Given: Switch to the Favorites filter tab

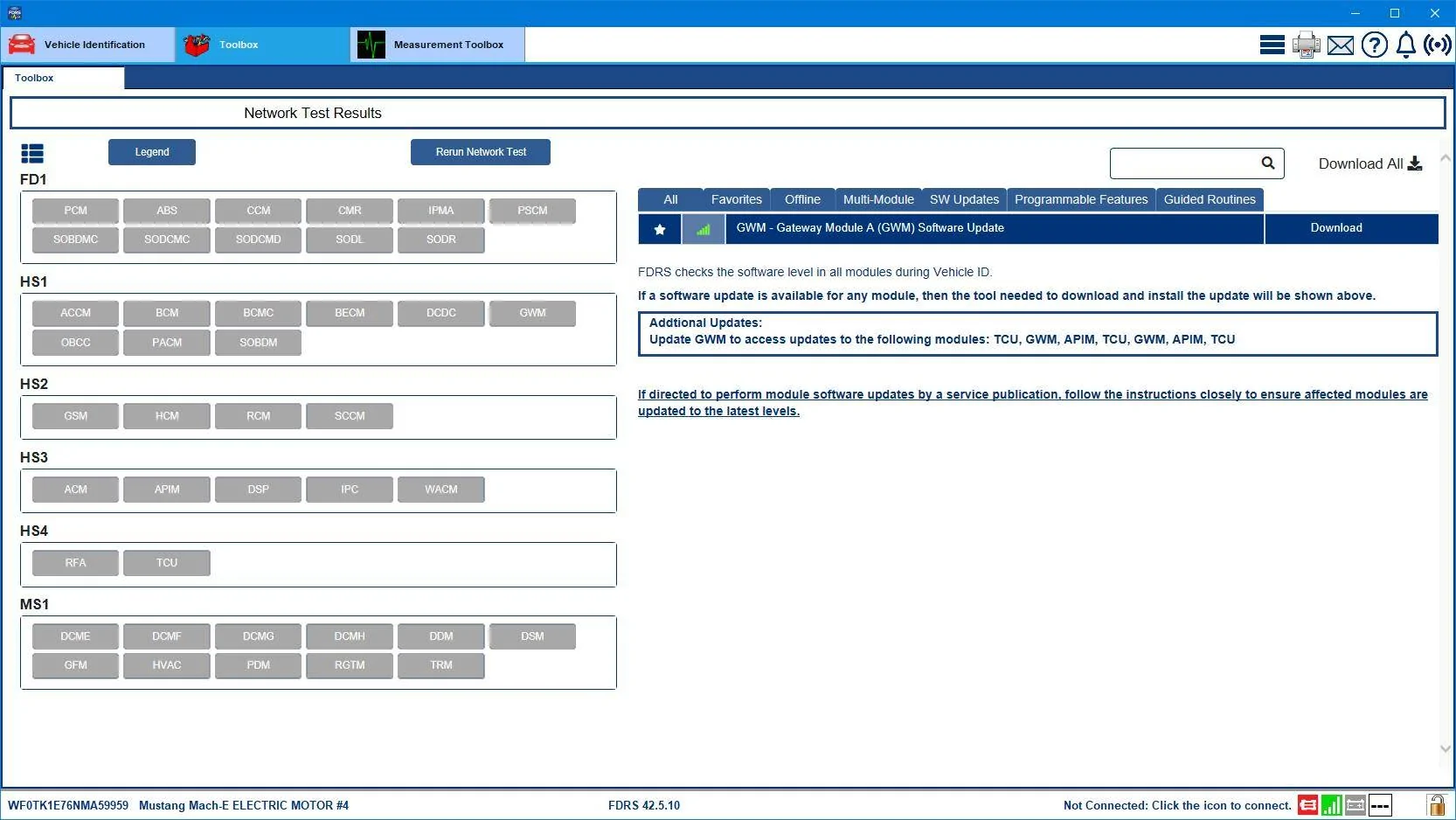Looking at the screenshot, I should coord(737,199).
